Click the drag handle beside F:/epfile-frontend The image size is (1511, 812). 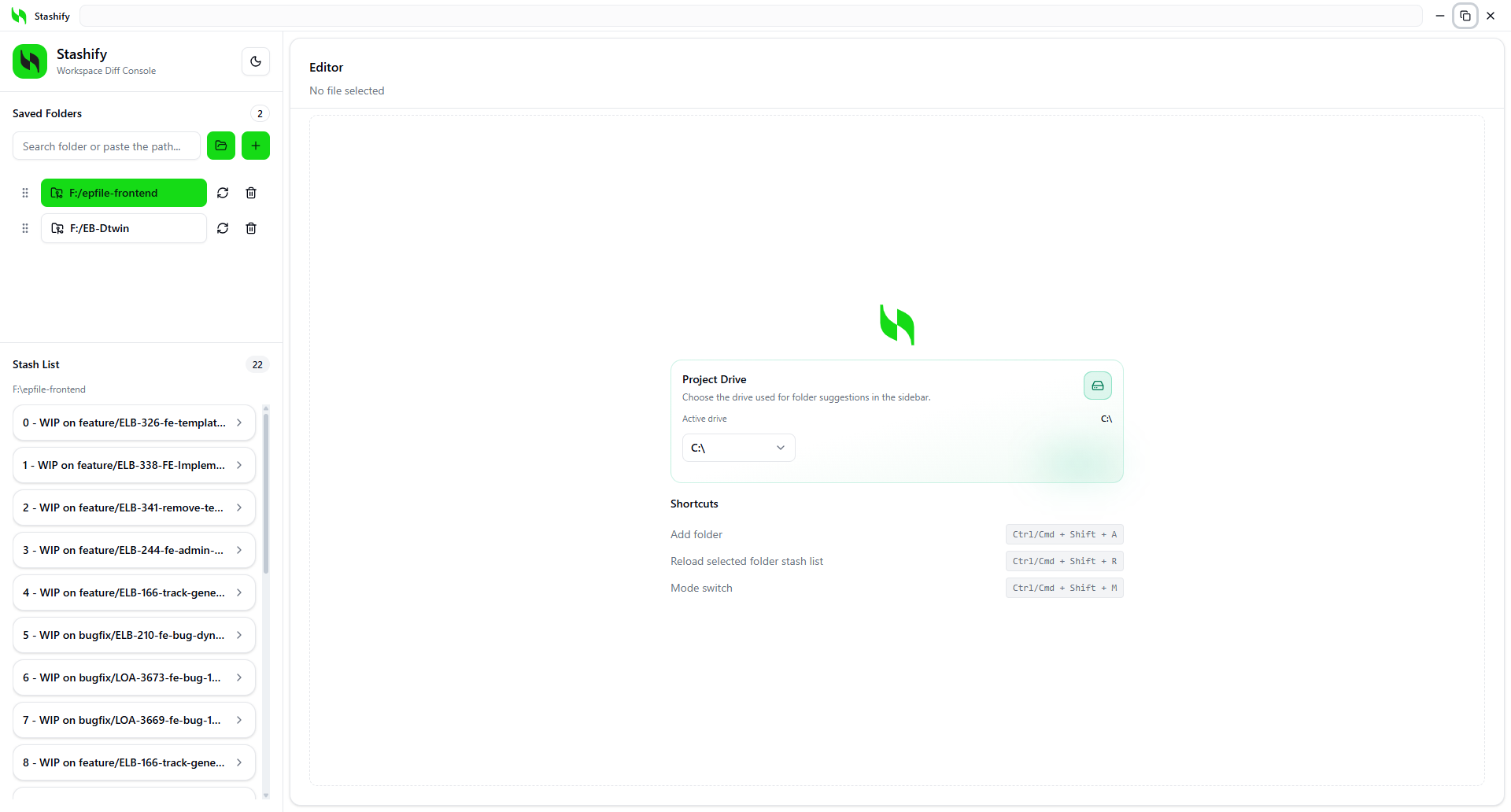(24, 193)
